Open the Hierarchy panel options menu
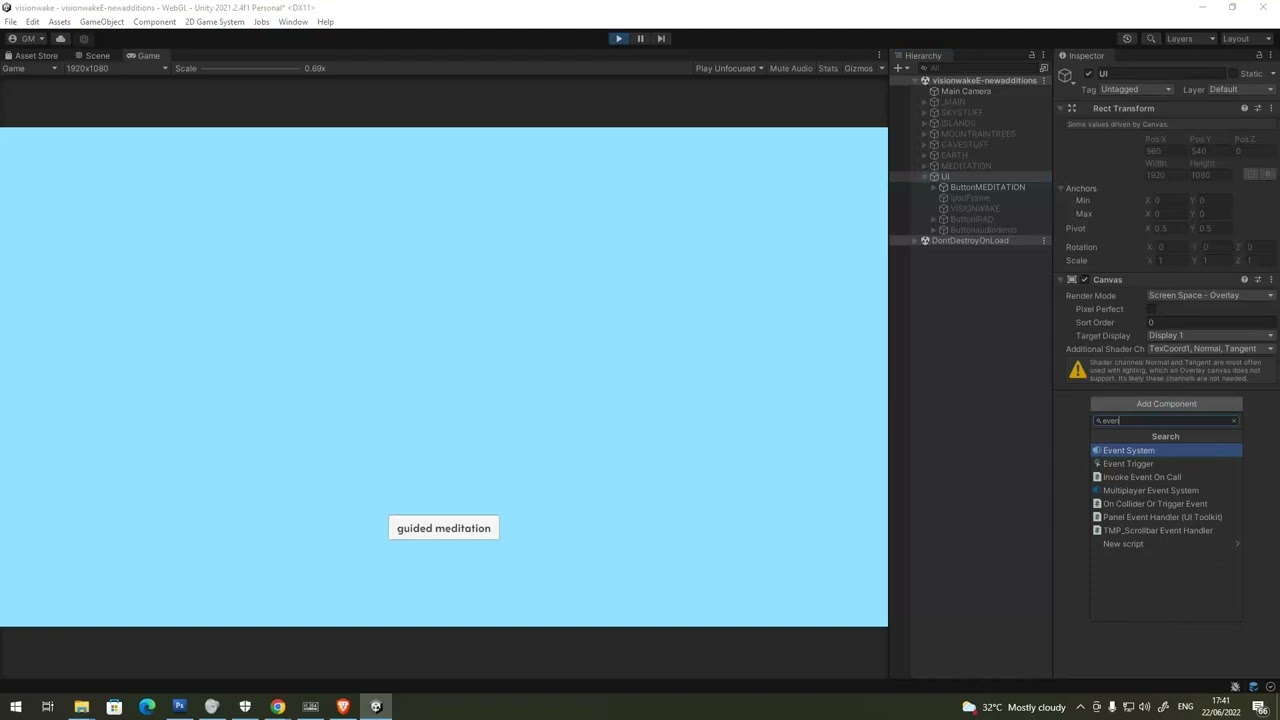This screenshot has width=1280, height=720. tap(1044, 56)
